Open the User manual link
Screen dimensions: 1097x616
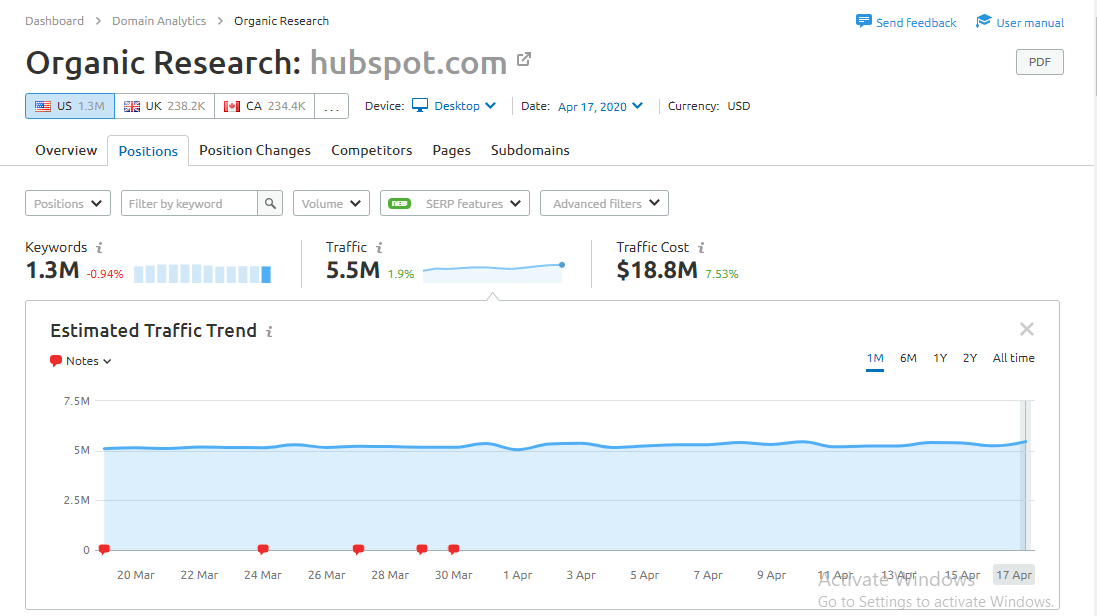(1030, 23)
